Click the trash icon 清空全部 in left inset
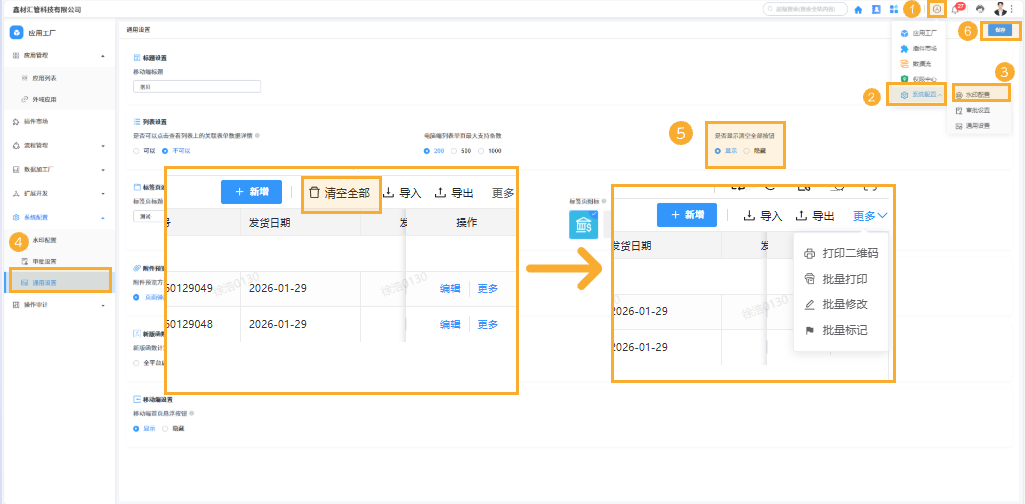Viewport: 1025px width, 504px height. click(314, 193)
